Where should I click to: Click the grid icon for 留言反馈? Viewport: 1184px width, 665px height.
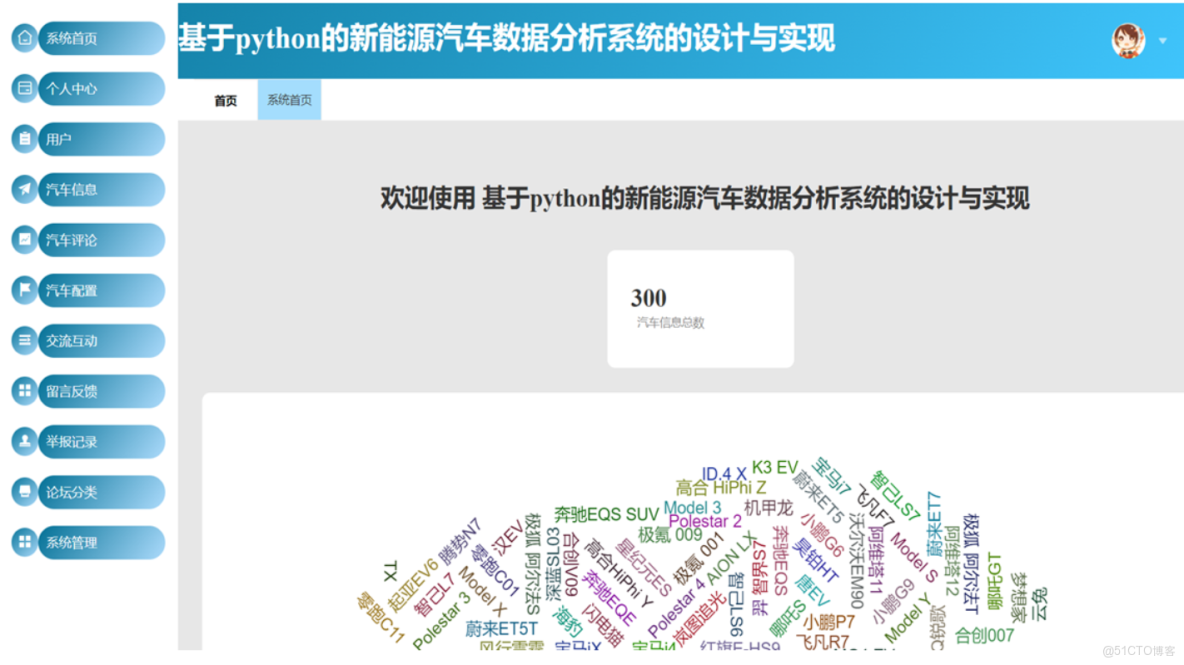(23, 391)
